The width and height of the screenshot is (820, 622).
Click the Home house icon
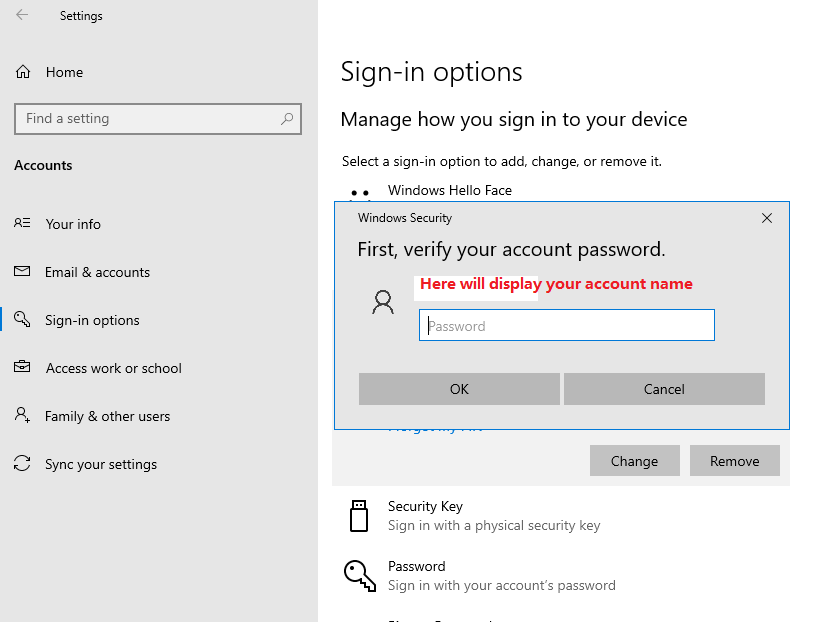click(23, 72)
